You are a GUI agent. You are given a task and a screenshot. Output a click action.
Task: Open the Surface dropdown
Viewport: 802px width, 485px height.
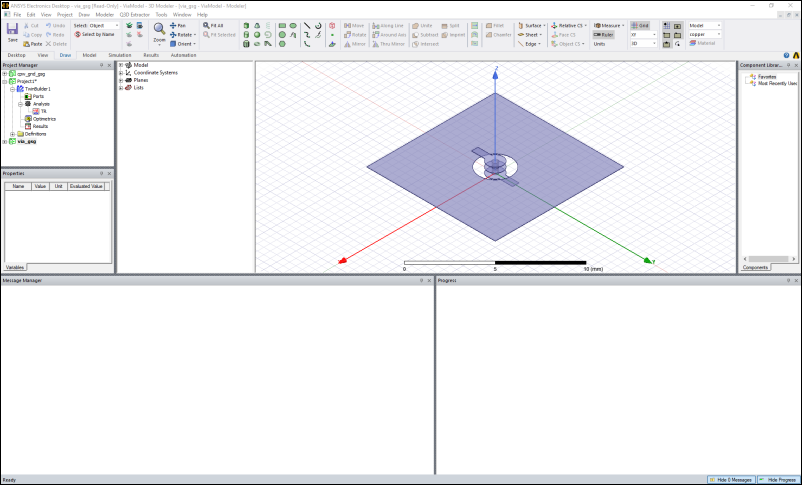click(x=531, y=26)
